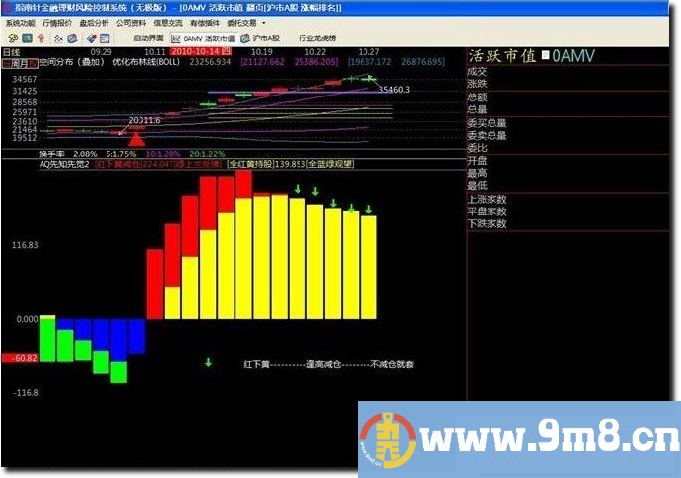Click the blue stacked-books toolbar icon
This screenshot has height=478, width=681.
coord(73,39)
